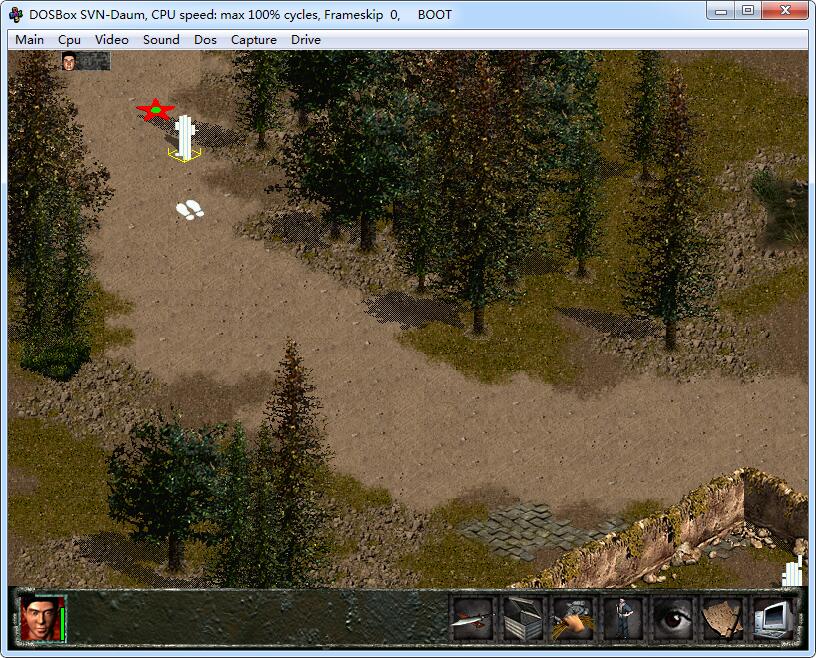The width and height of the screenshot is (816, 658).
Task: Minimize the DOSBox window
Action: tap(721, 10)
